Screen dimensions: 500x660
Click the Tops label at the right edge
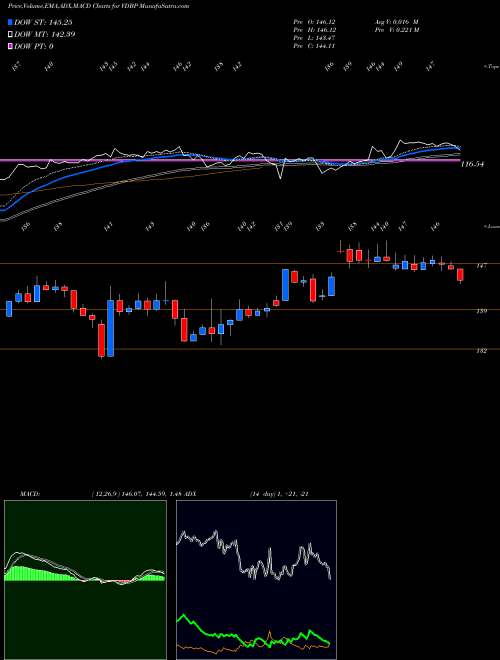click(491, 67)
